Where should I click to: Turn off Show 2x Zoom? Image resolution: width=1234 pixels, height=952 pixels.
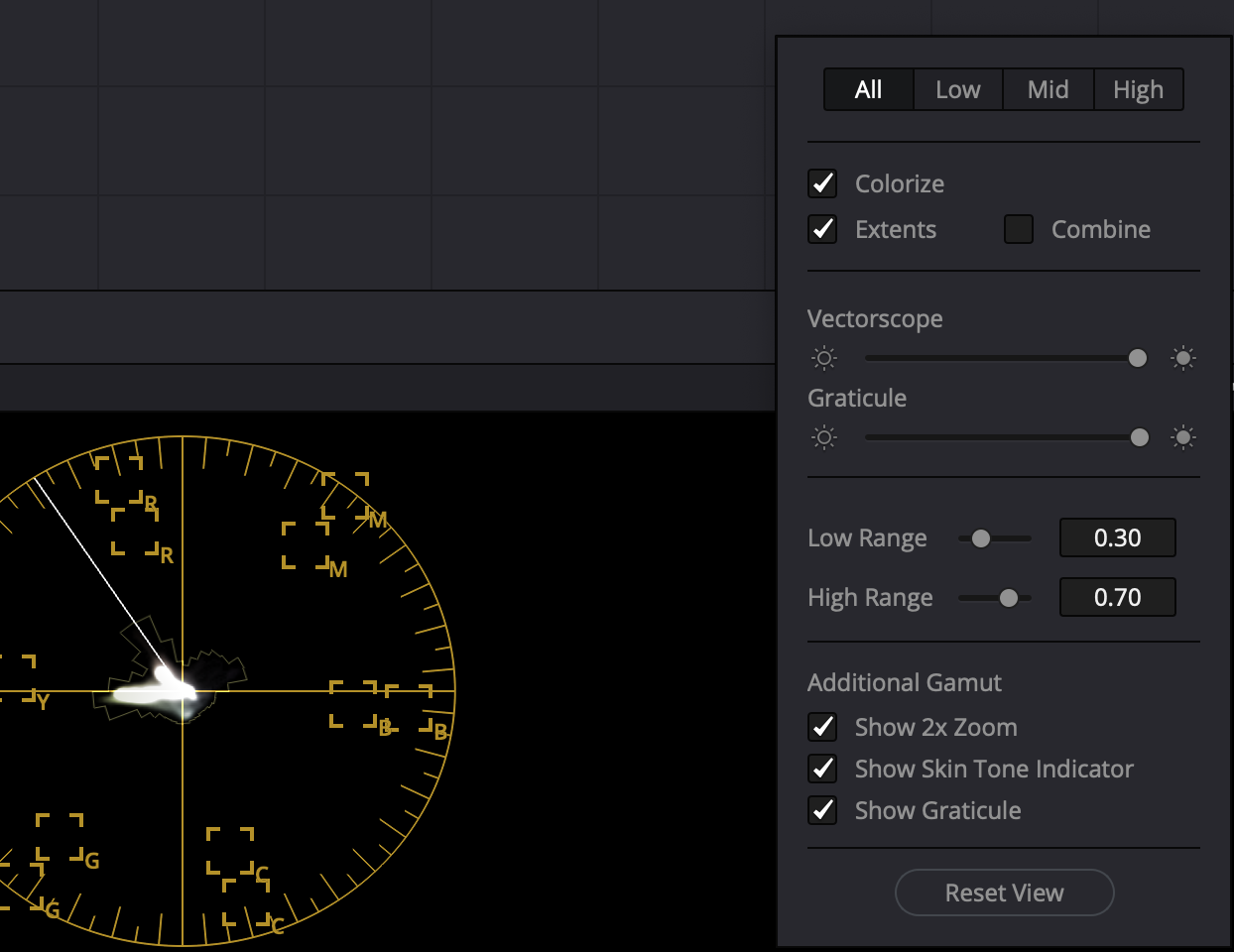[823, 727]
